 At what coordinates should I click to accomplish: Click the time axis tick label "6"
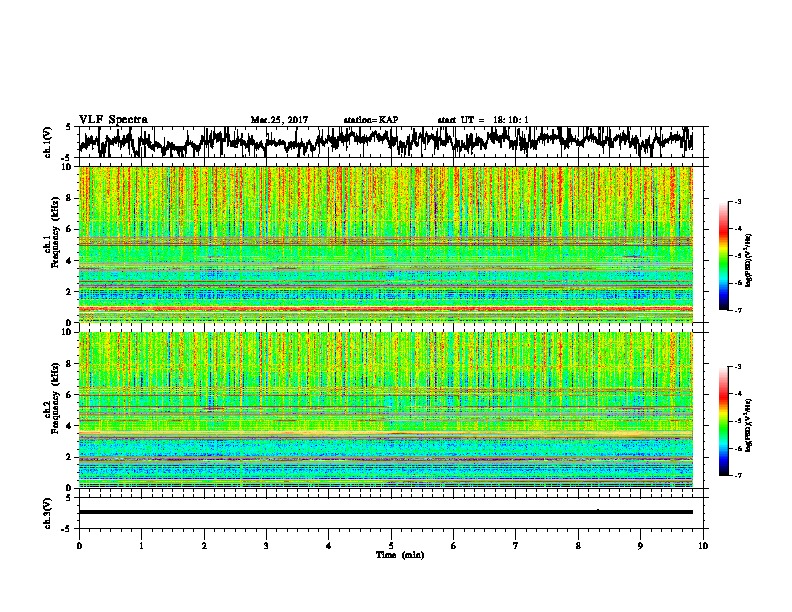[454, 546]
